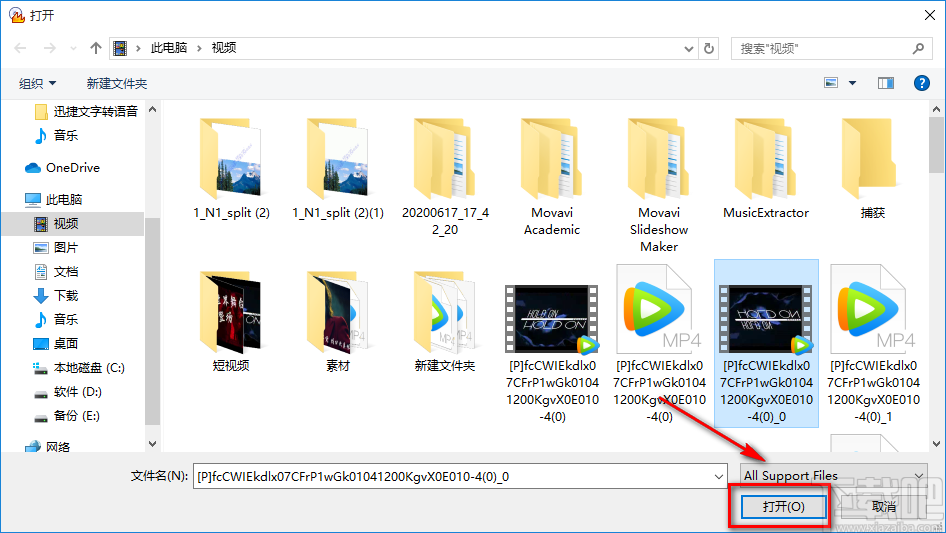Open 文档 in navigation pane
Viewport: 946px width, 533px height.
tap(56, 272)
